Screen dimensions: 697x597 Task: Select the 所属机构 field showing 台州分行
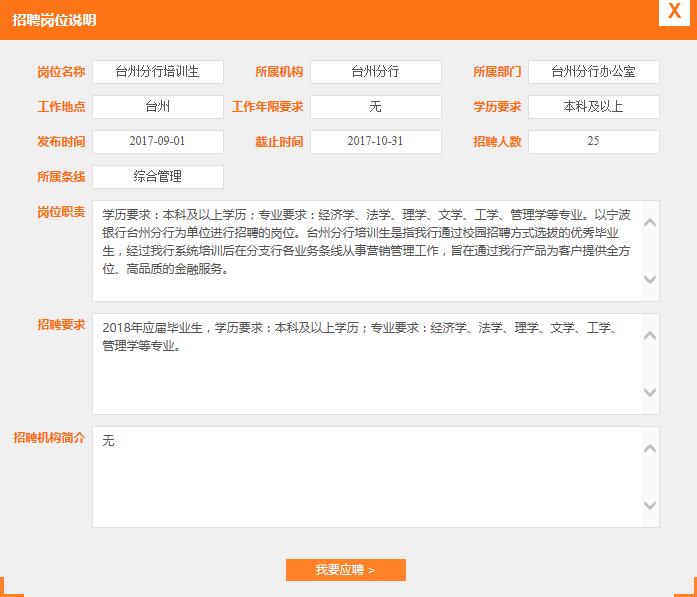pyautogui.click(x=375, y=72)
